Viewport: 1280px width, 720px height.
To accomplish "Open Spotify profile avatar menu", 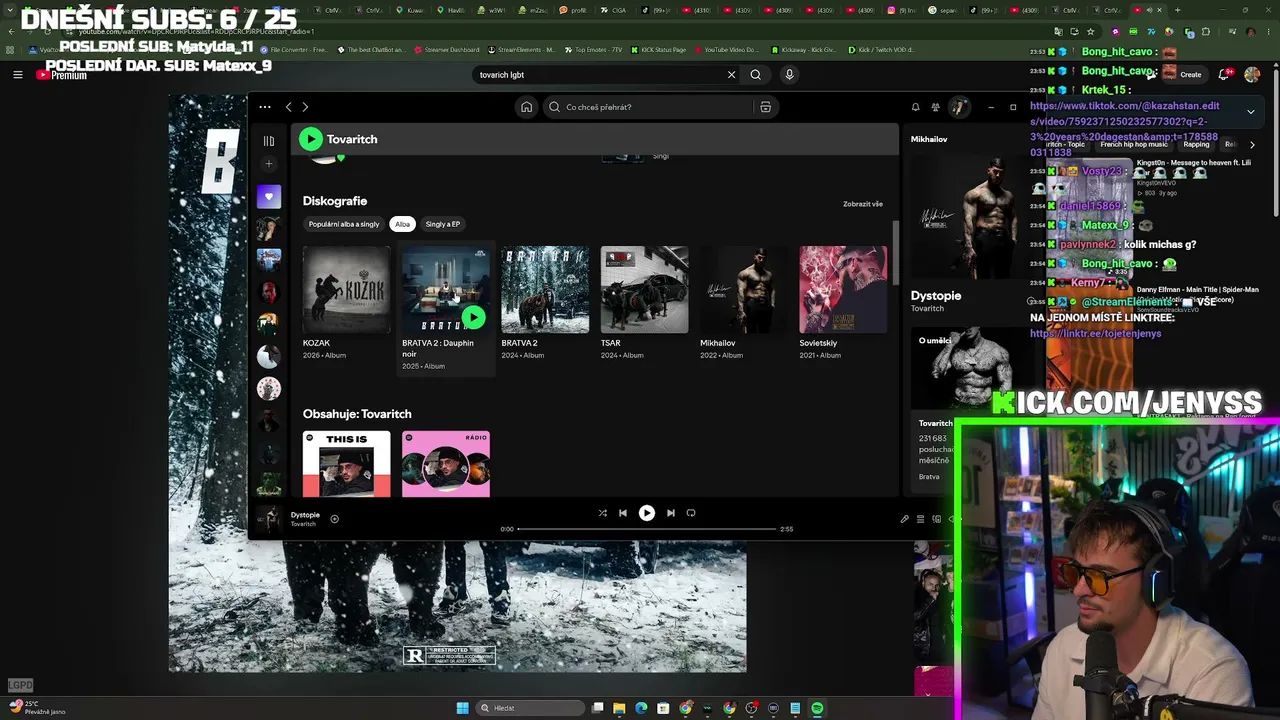I will coord(958,107).
